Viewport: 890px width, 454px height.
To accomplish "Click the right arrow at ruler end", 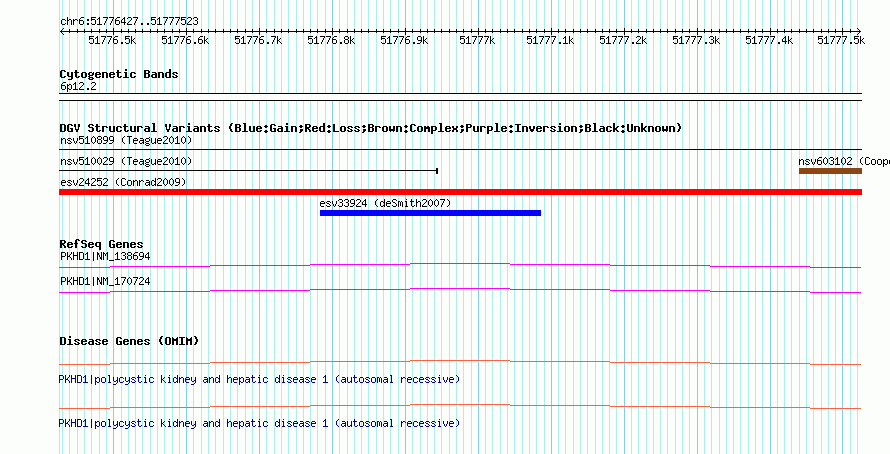I will pyautogui.click(x=859, y=31).
